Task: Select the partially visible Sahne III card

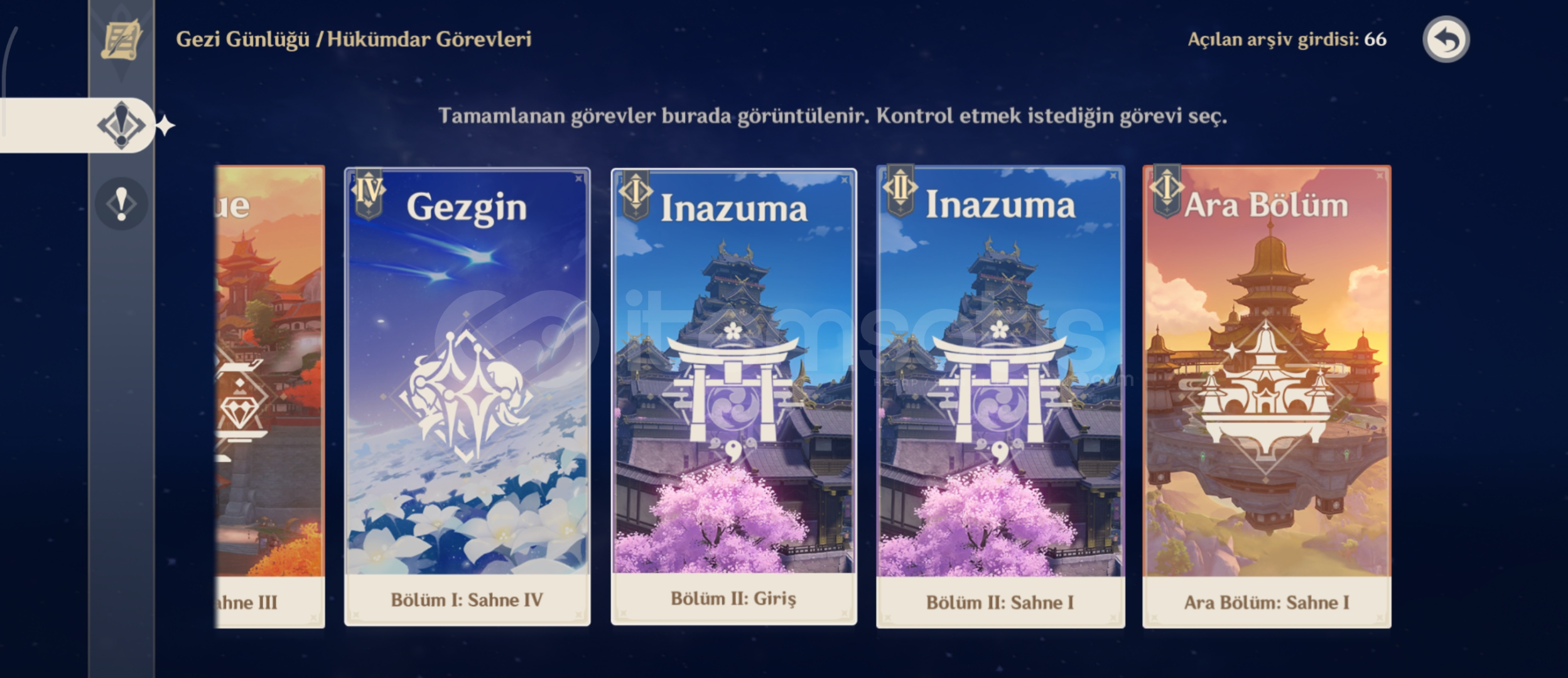Action: (270, 397)
